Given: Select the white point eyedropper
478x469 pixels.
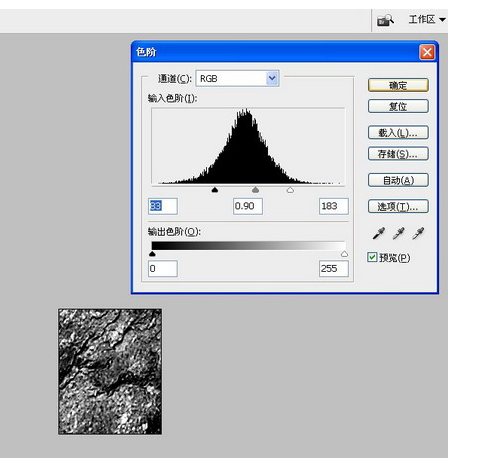Looking at the screenshot, I should (x=418, y=233).
